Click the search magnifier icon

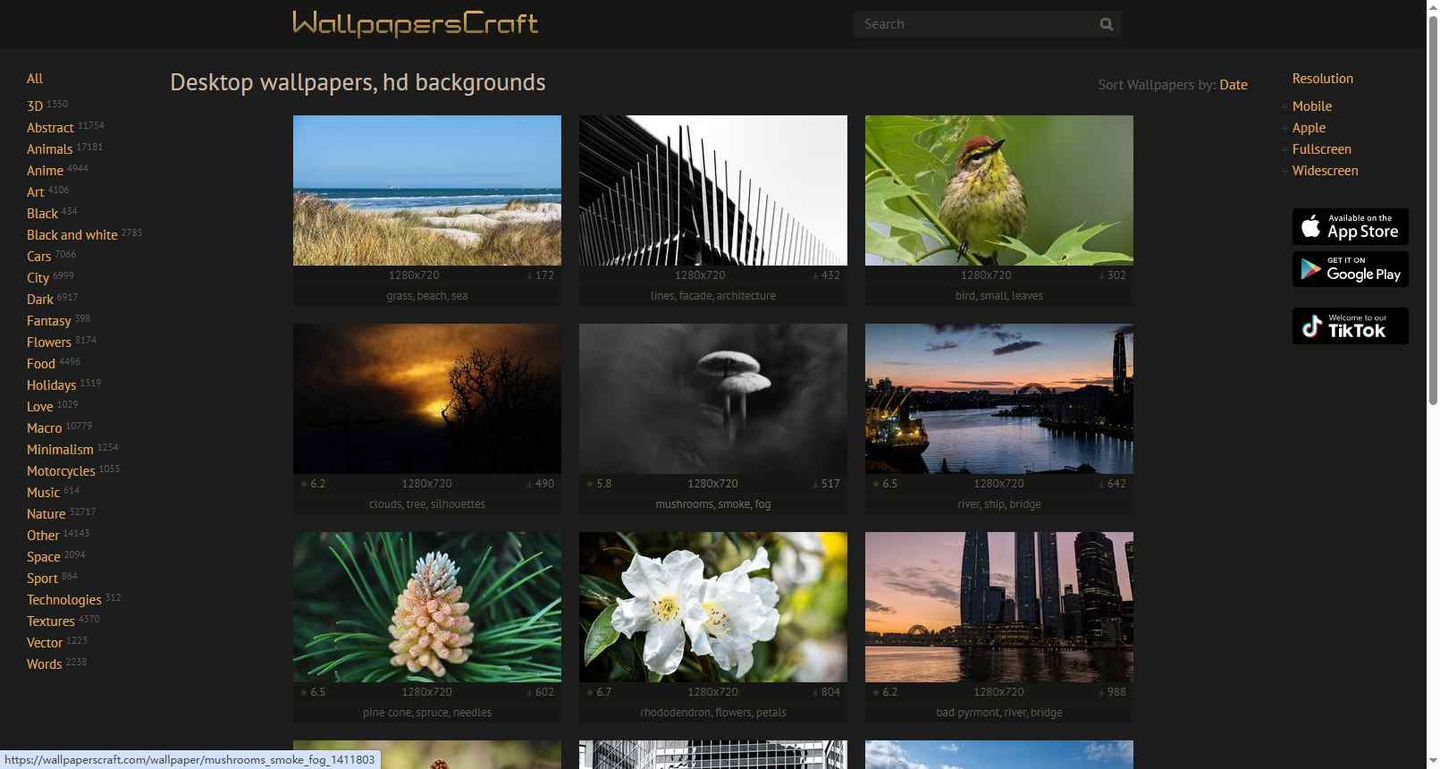pos(1106,24)
